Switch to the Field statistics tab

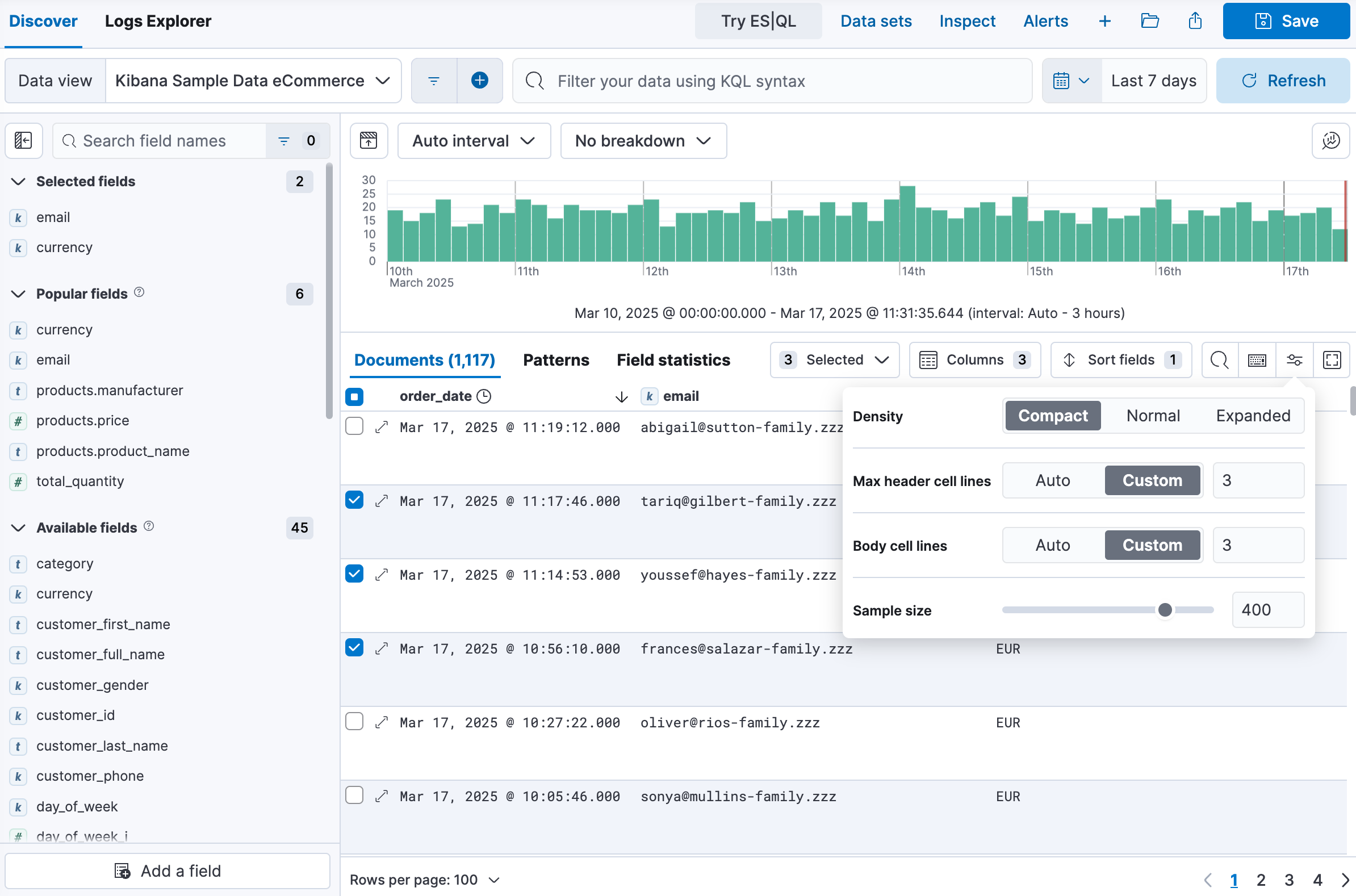[x=673, y=360]
